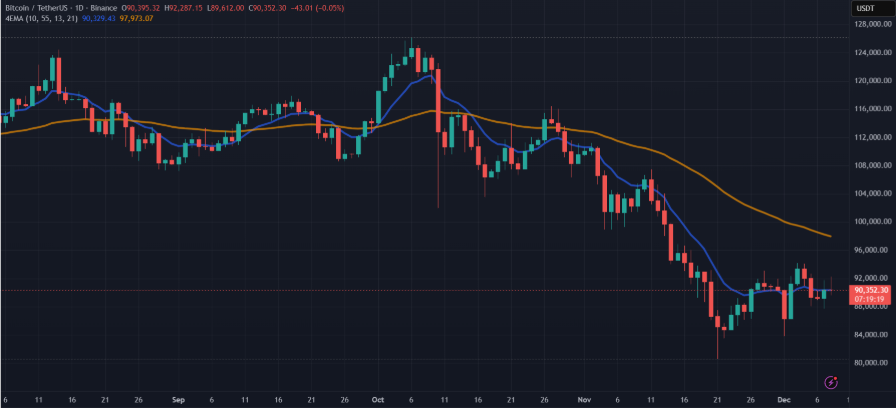Click the Nov label on time axis

tap(584, 400)
